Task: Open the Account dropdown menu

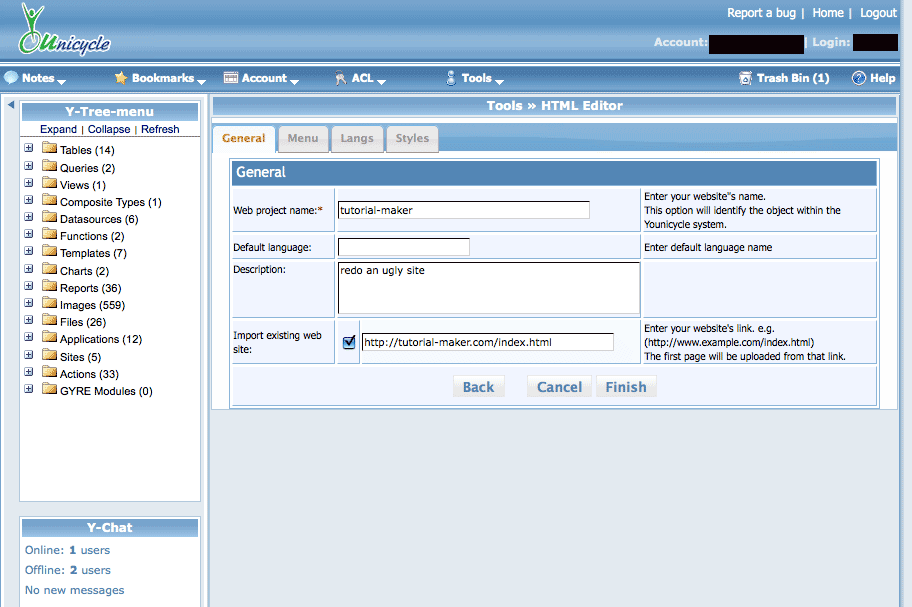Action: [x=262, y=78]
